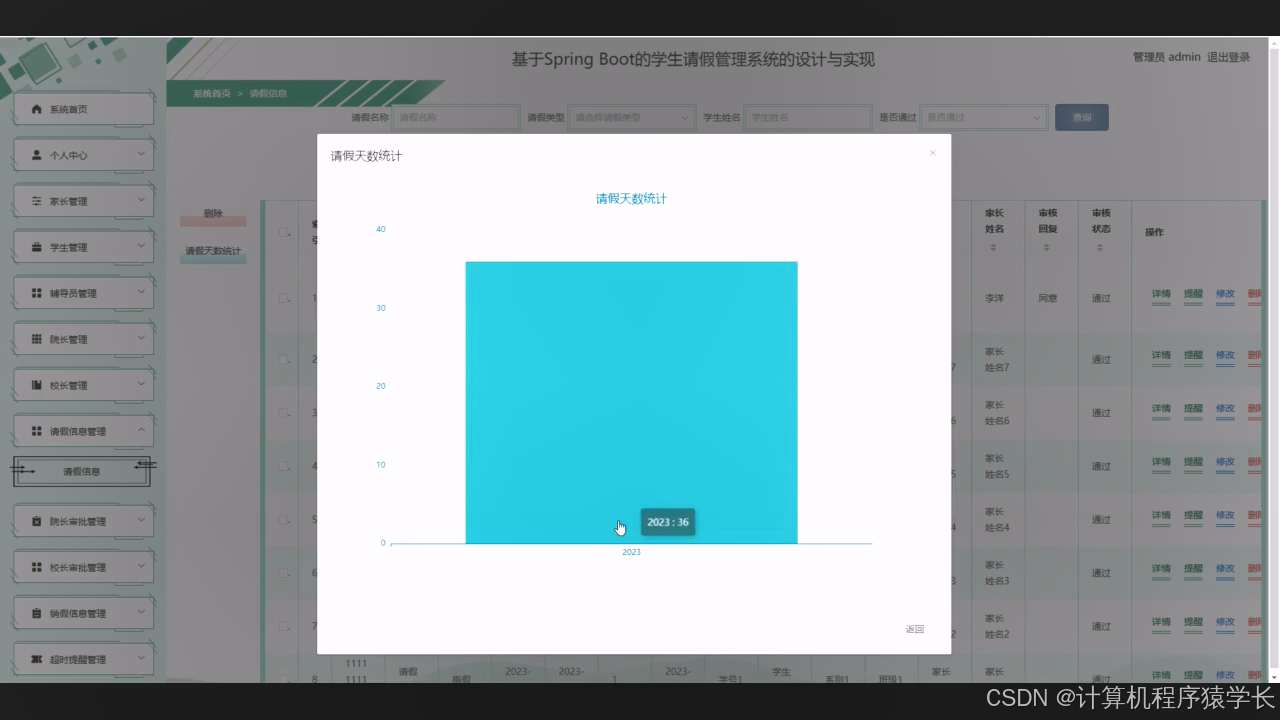Open the 请假类型 dropdown
The image size is (1280, 720).
(x=631, y=117)
